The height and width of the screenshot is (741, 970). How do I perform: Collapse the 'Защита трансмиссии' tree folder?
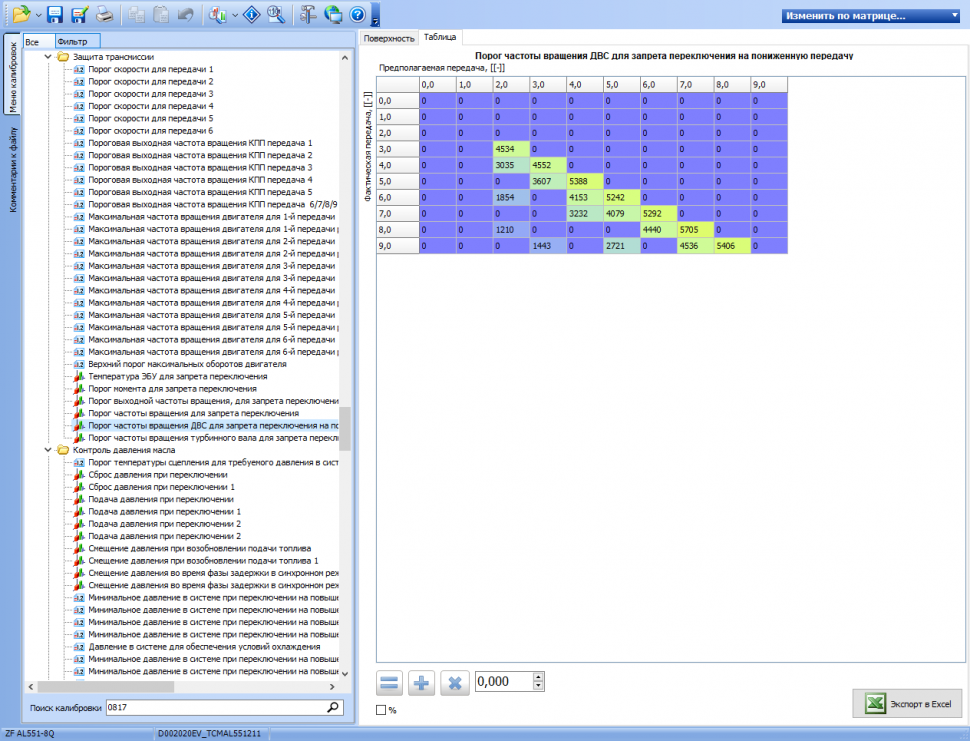point(49,57)
